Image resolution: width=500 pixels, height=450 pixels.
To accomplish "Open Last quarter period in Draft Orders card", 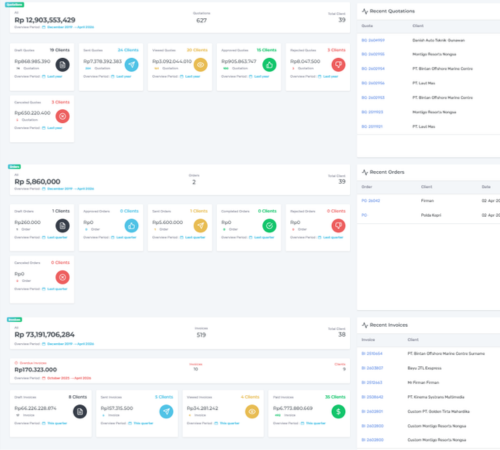I will [57, 237].
